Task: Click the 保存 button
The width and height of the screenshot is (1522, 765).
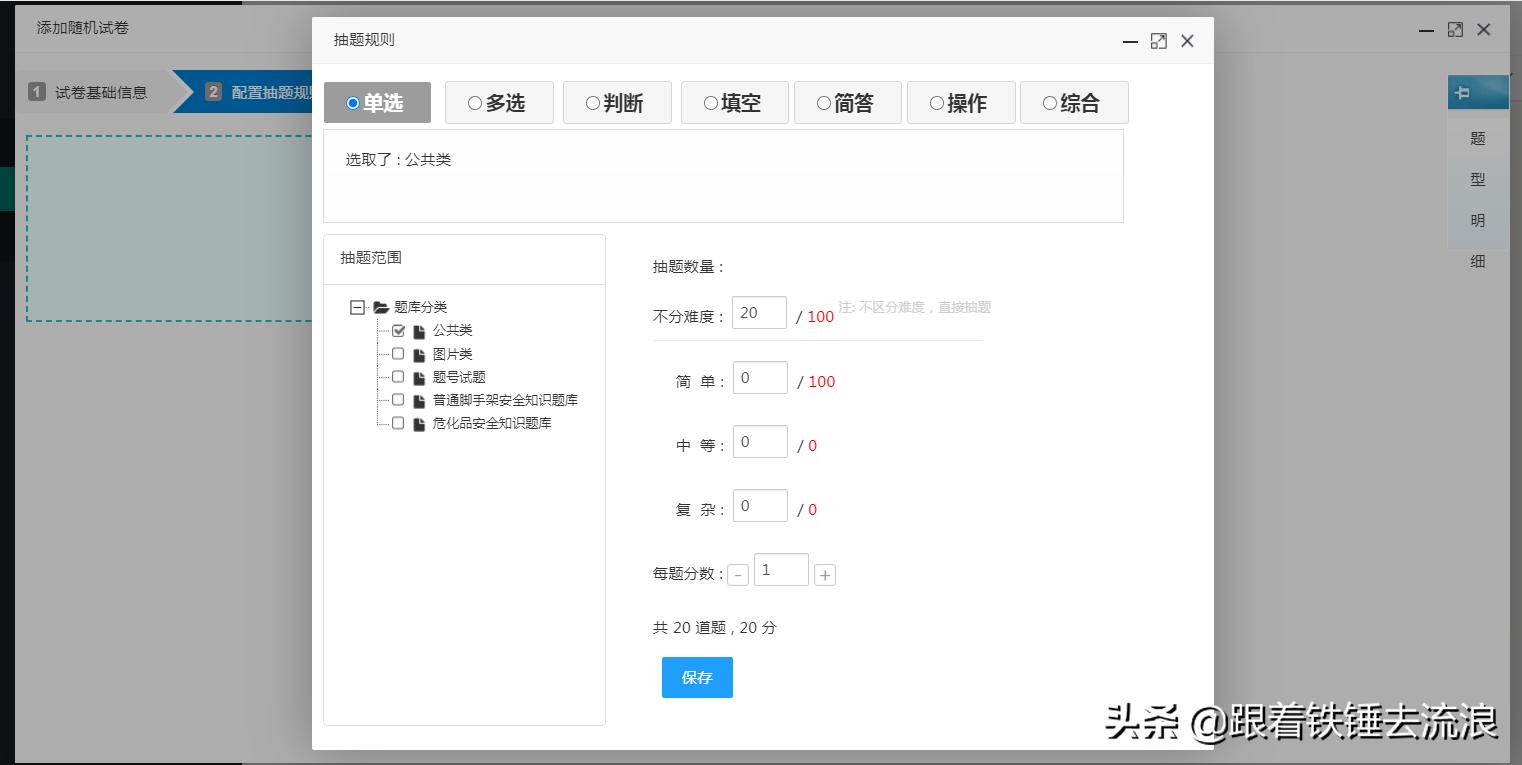Action: [x=696, y=677]
